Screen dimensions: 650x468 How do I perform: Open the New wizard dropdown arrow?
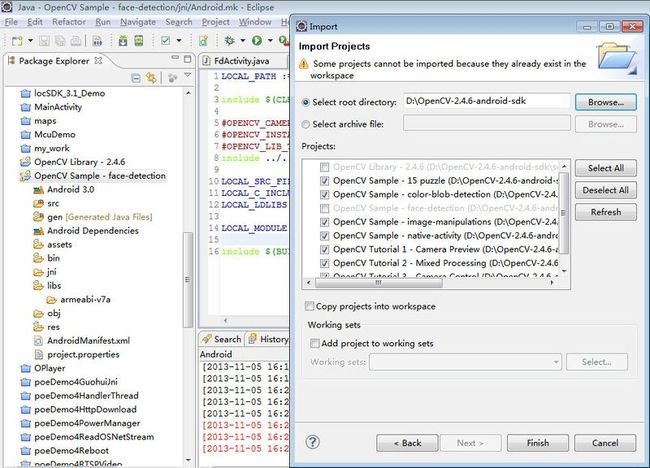click(30, 41)
